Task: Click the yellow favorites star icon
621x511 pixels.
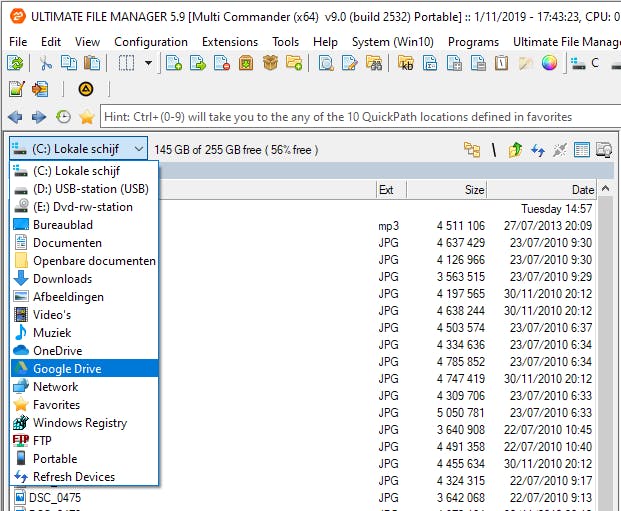Action: pyautogui.click(x=87, y=117)
